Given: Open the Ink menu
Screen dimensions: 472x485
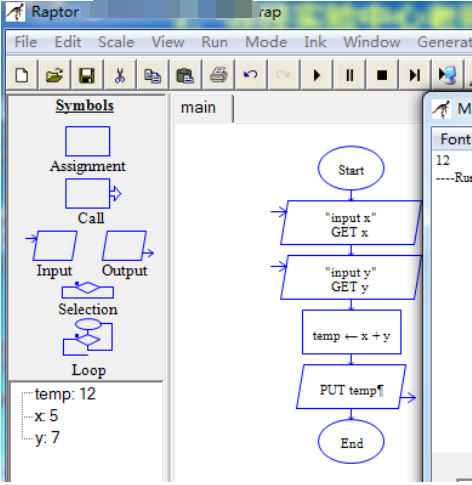Looking at the screenshot, I should pyautogui.click(x=315, y=42).
